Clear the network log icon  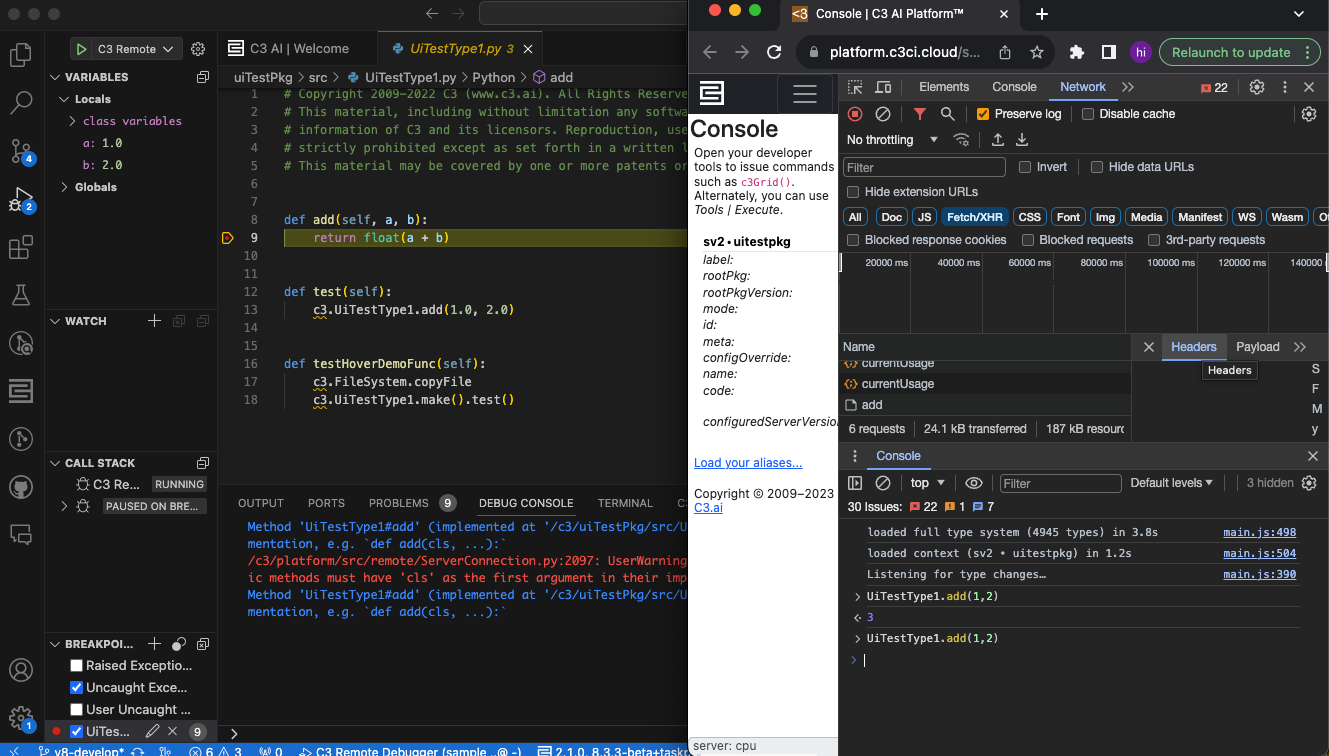883,114
